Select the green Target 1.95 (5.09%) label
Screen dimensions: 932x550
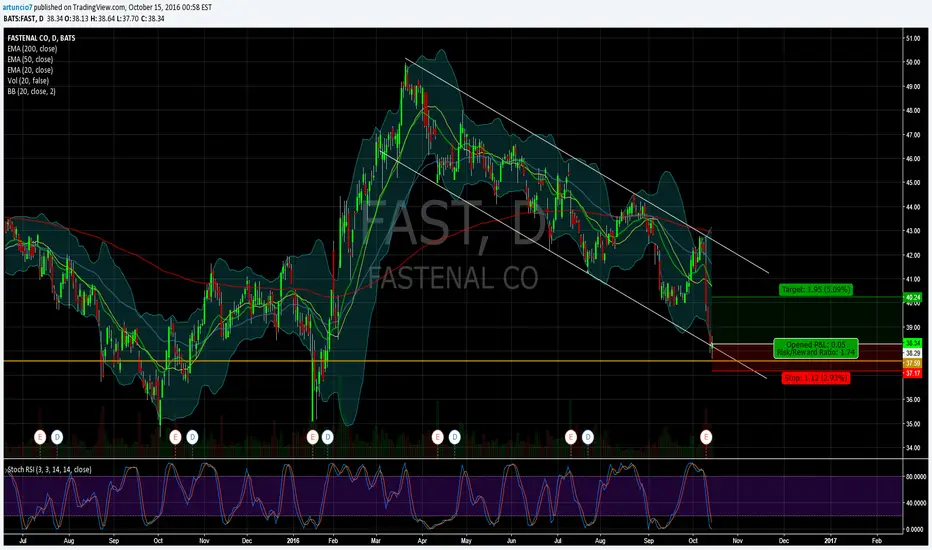point(816,290)
